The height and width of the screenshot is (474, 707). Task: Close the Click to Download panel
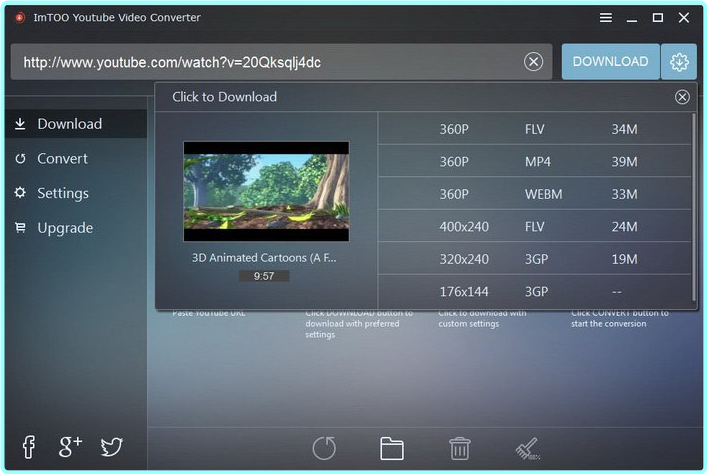point(682,97)
